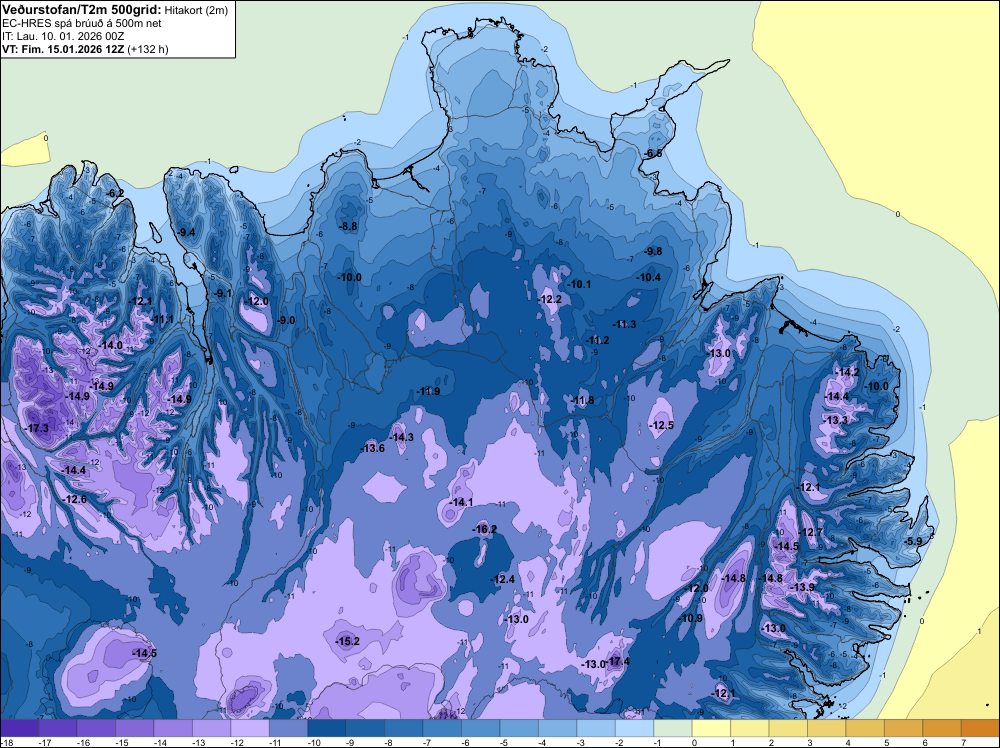Click the -9.4 temperature label
1000x748 pixels.
186,232
